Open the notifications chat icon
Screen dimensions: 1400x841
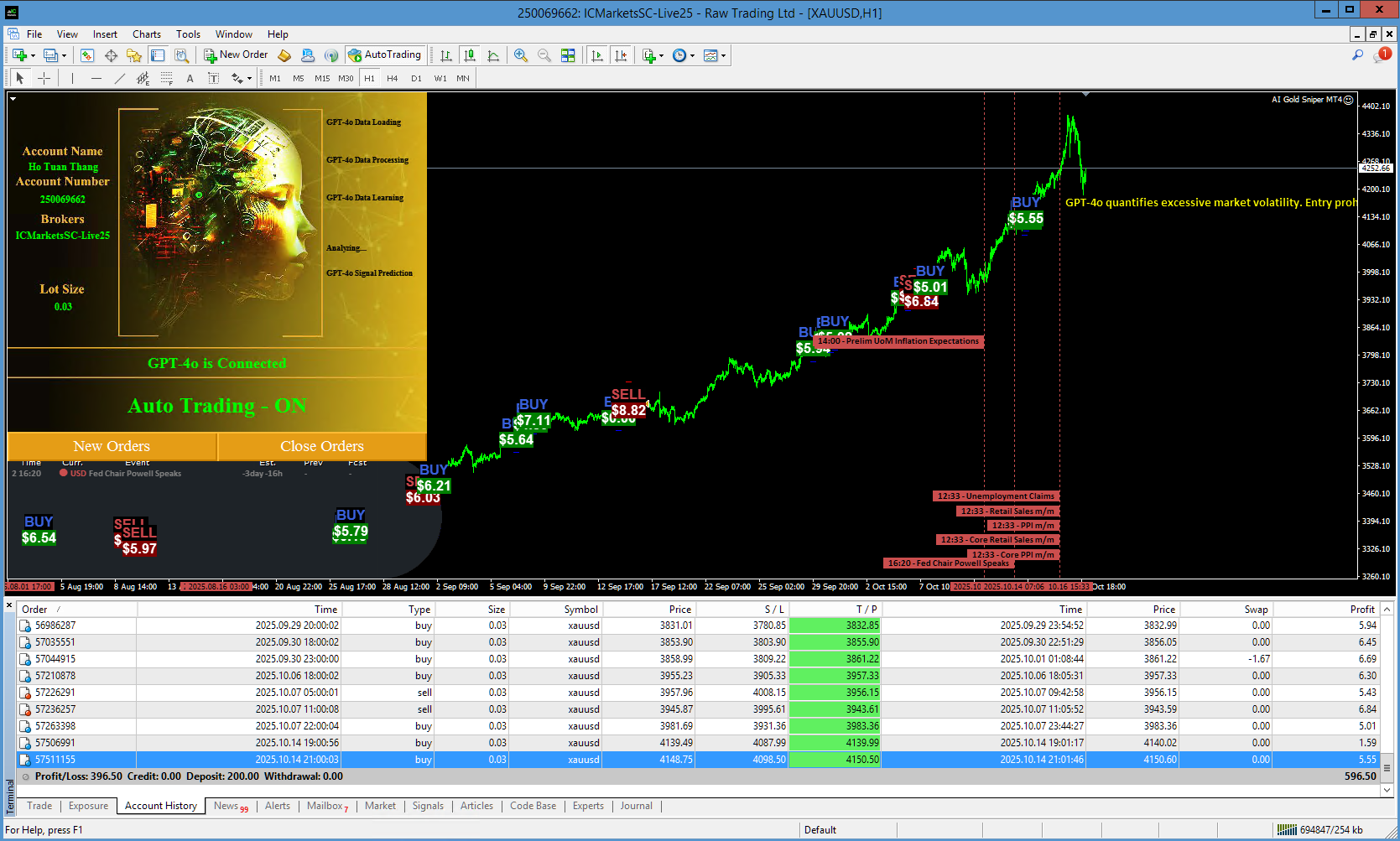[x=1381, y=55]
